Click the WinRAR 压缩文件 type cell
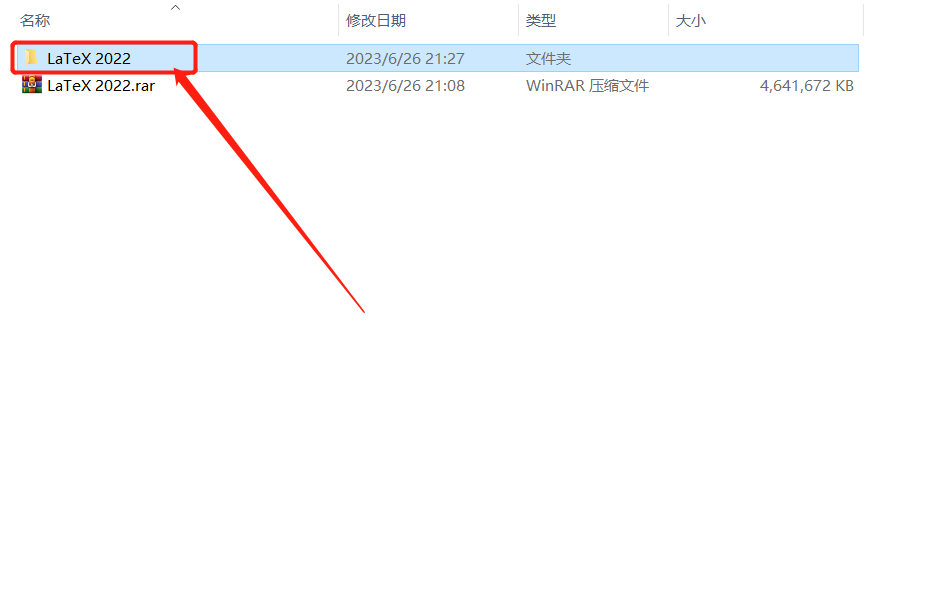949x607 pixels. tap(587, 85)
